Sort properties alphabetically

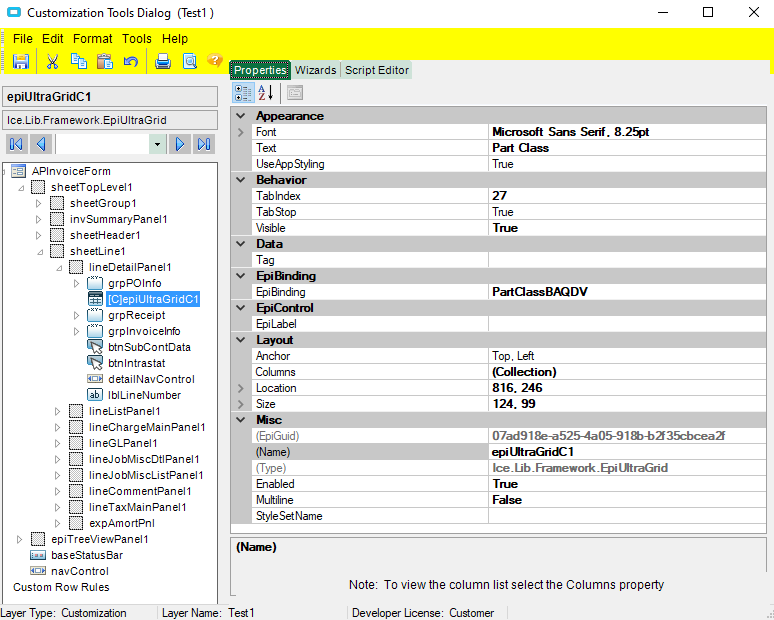pyautogui.click(x=266, y=93)
